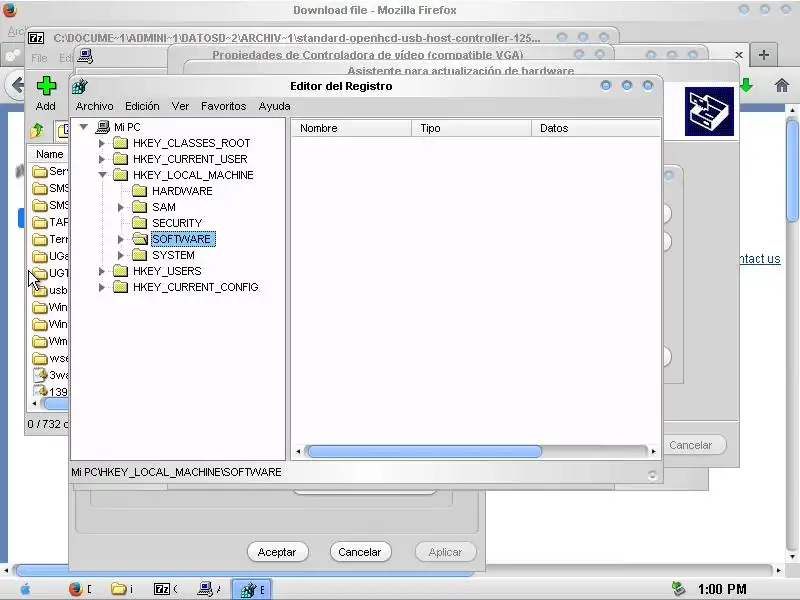Viewport: 800px width, 600px height.
Task: Click the SECURITY key folder icon
Action: click(x=139, y=223)
